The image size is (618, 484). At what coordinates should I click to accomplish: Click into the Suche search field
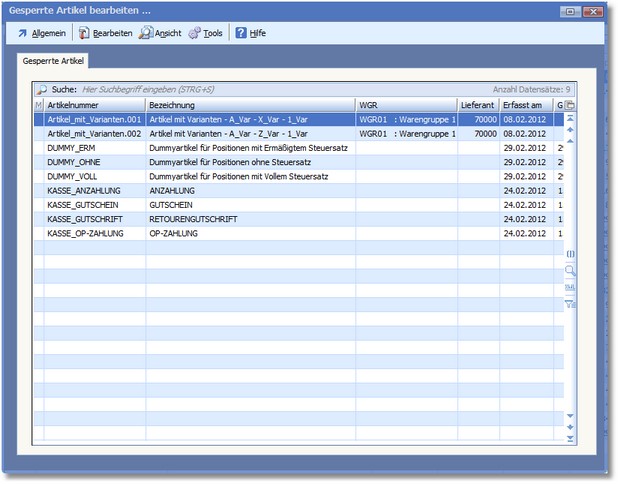click(250, 89)
